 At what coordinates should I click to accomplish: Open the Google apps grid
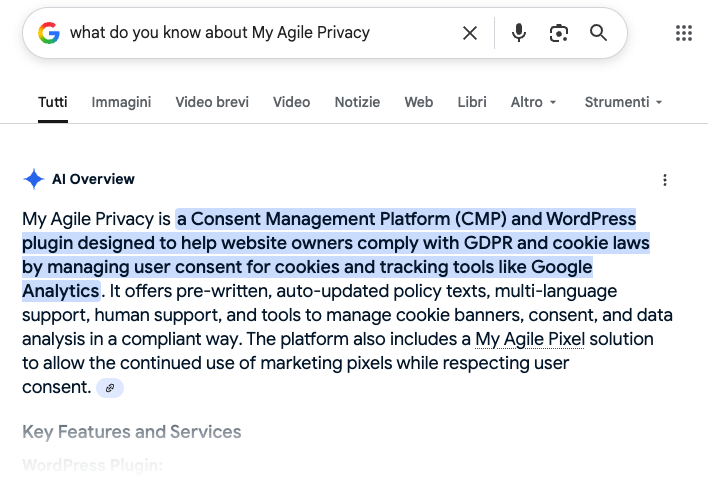pyautogui.click(x=684, y=33)
